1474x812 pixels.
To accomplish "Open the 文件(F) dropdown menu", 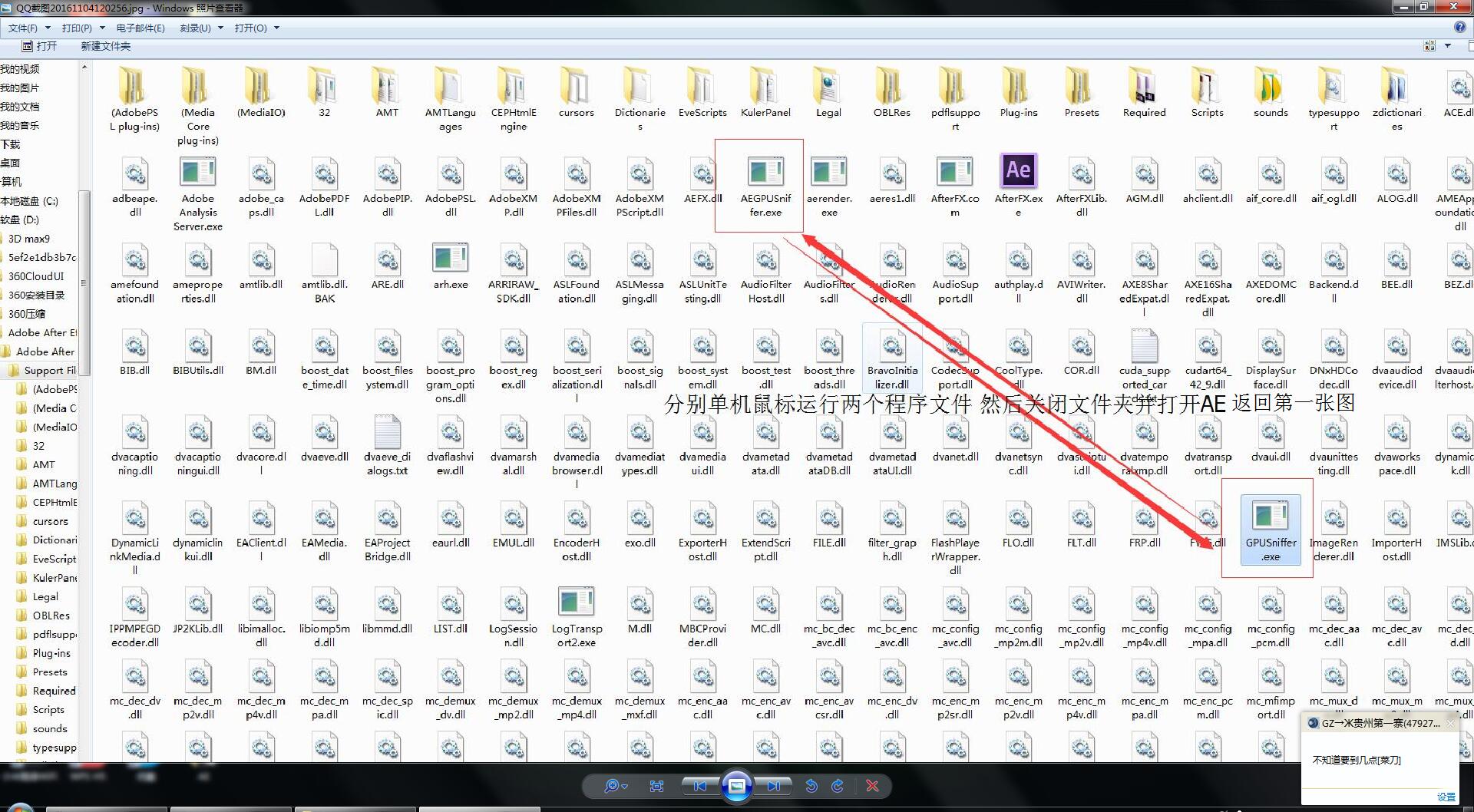I will point(23,28).
